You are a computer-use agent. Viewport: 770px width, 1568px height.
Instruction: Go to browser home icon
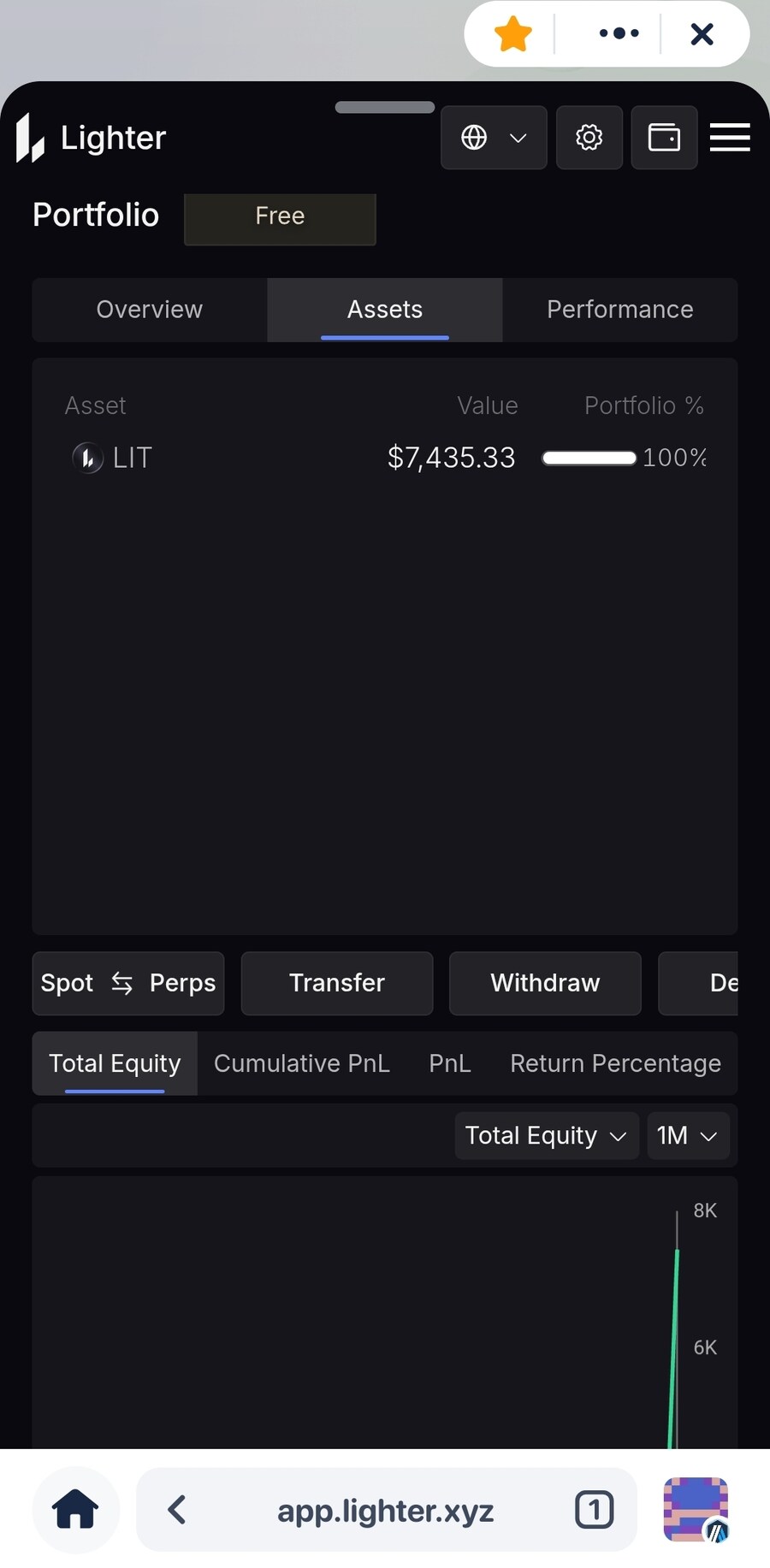75,1510
